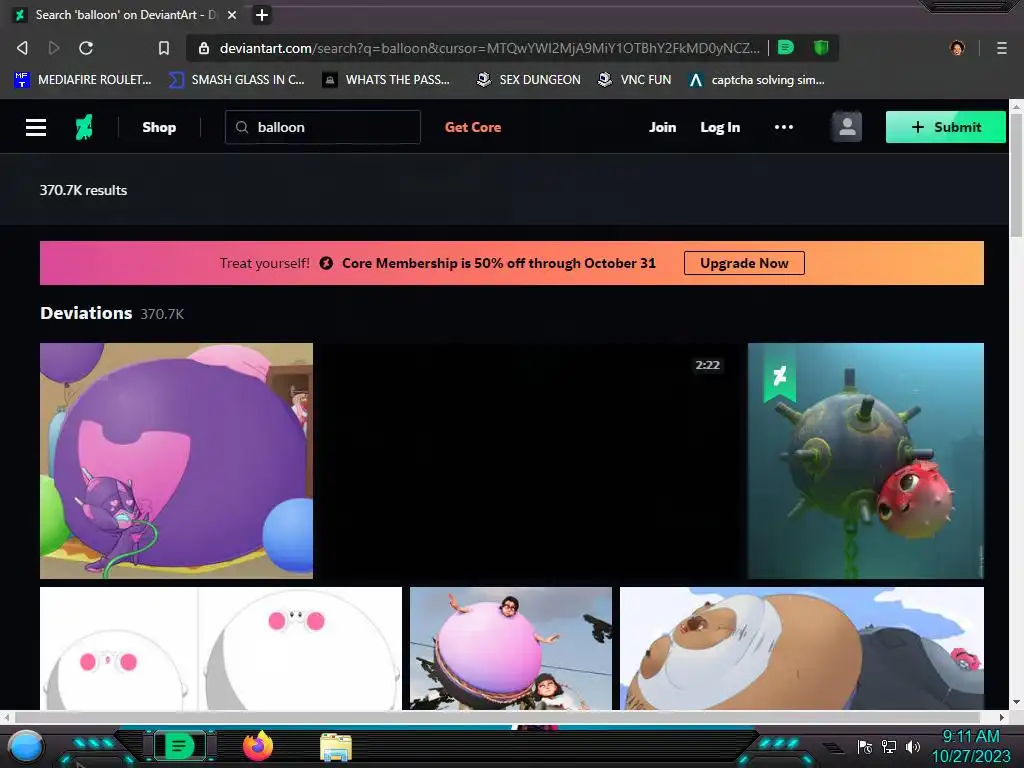Click the Core Membership 50% off text

[498, 263]
